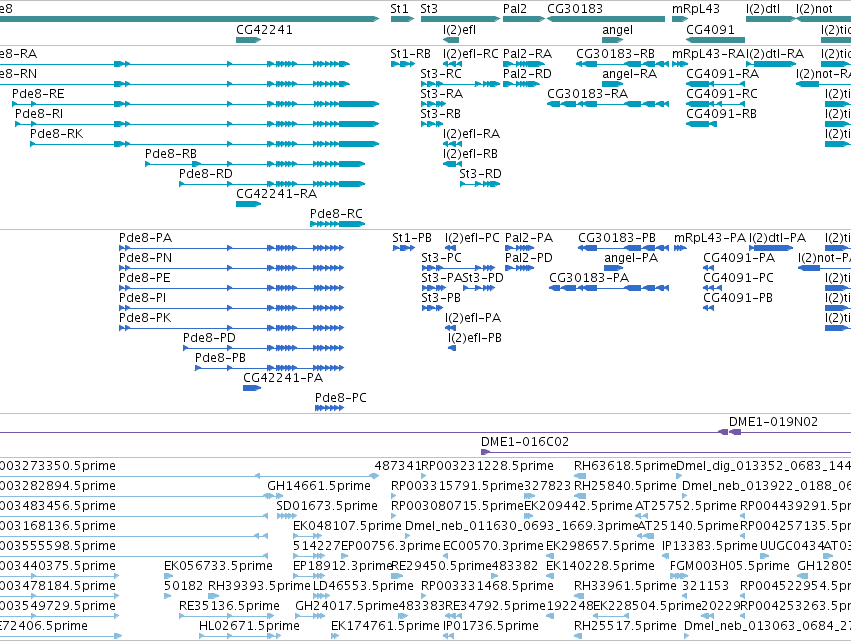The height and width of the screenshot is (641, 851).
Task: Select the DME1-019N02 BAC label
Action: (x=773, y=422)
